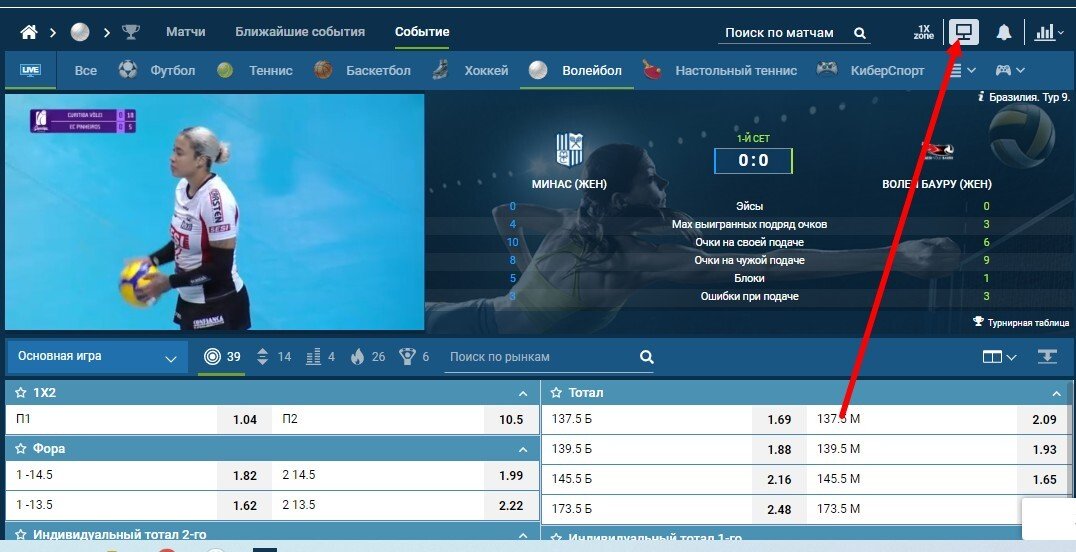Open the monitor view icon in header

tap(963, 32)
